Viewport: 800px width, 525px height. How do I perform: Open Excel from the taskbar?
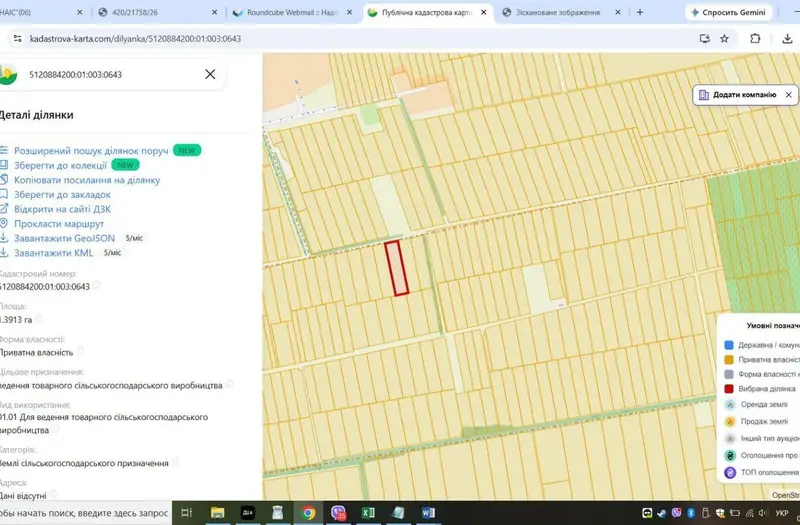click(368, 513)
